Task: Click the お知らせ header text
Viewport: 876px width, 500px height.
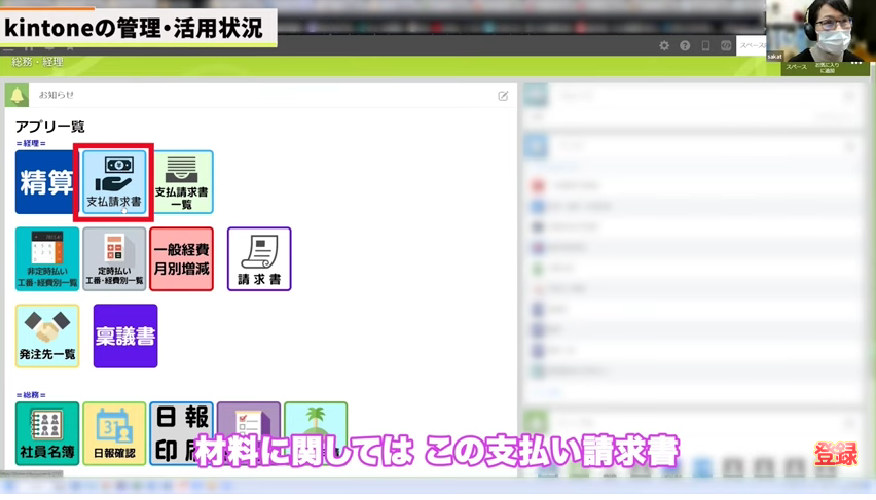Action: coord(56,95)
